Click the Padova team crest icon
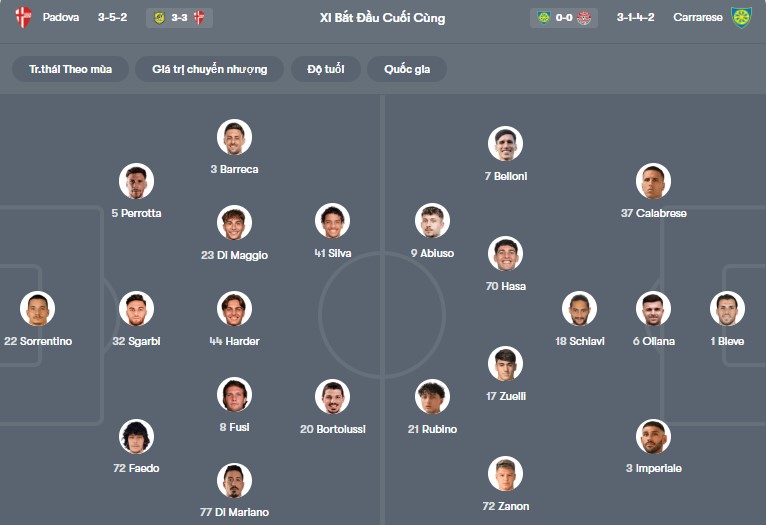 tap(24, 17)
